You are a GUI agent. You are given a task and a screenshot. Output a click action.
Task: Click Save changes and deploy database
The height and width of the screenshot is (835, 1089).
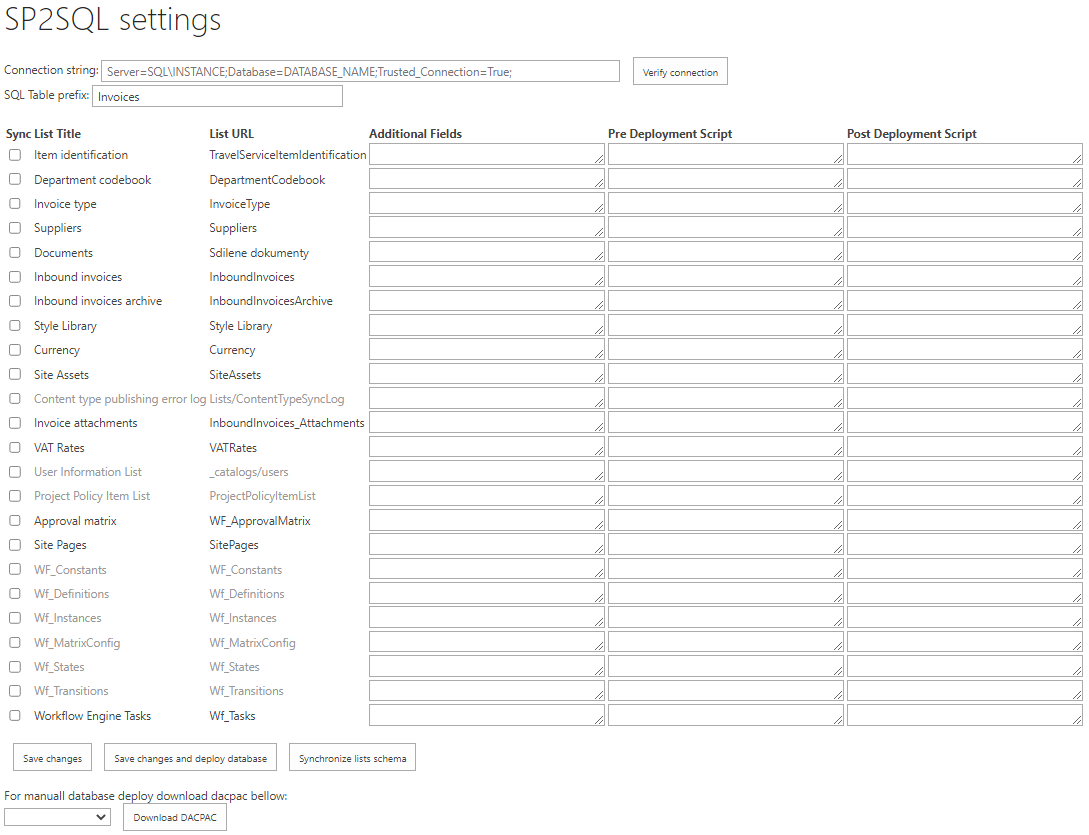pyautogui.click(x=190, y=758)
